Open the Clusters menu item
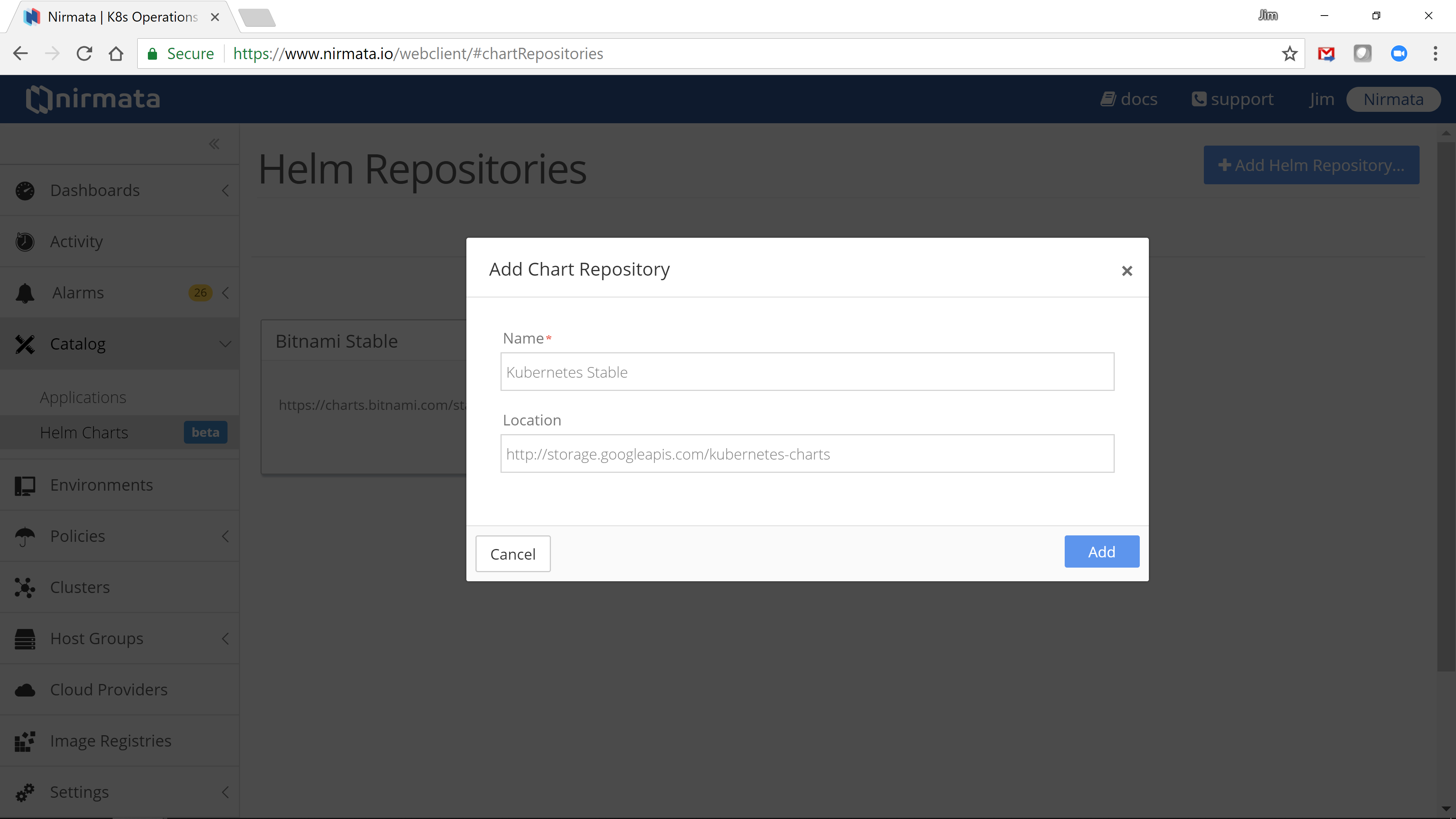Image resolution: width=1456 pixels, height=819 pixels. point(80,587)
